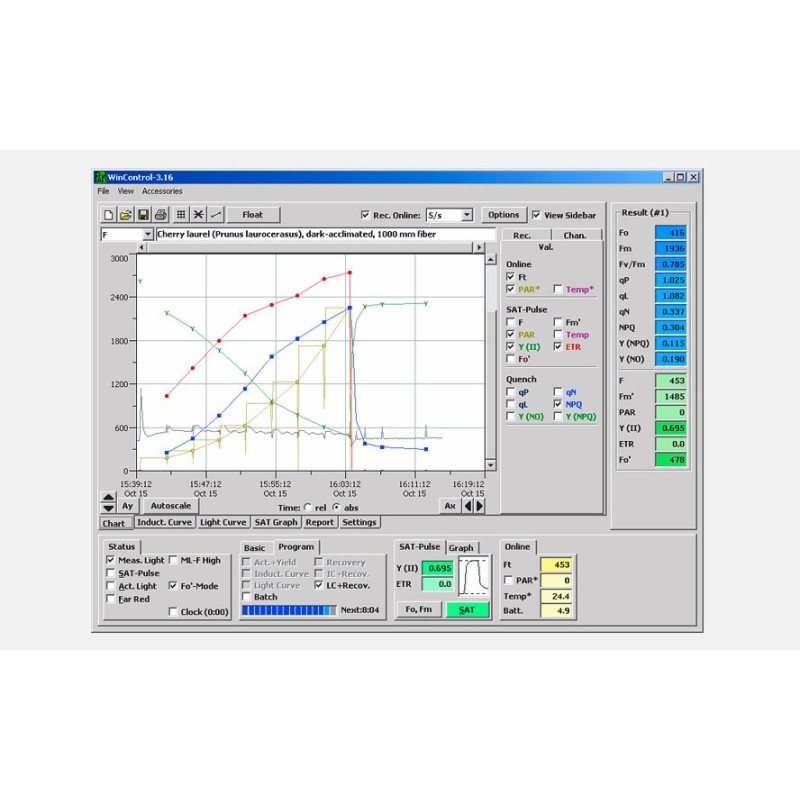Click the New file toolbar icon

109,215
